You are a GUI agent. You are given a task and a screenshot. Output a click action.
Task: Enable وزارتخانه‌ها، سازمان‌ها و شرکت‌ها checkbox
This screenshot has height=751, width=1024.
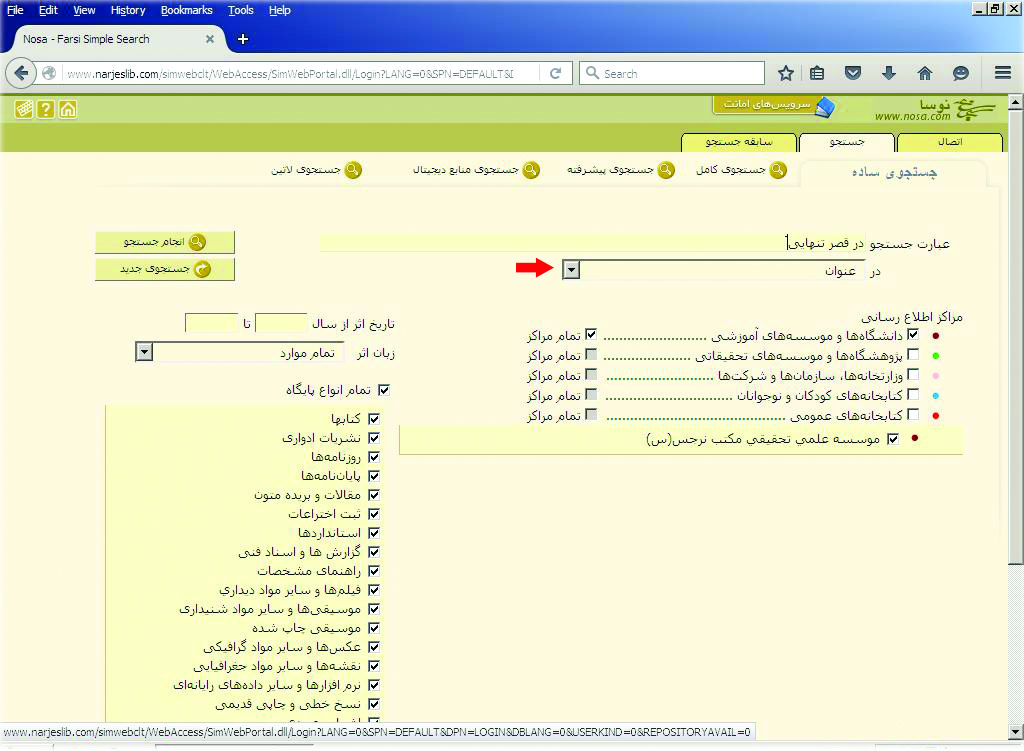(x=913, y=375)
